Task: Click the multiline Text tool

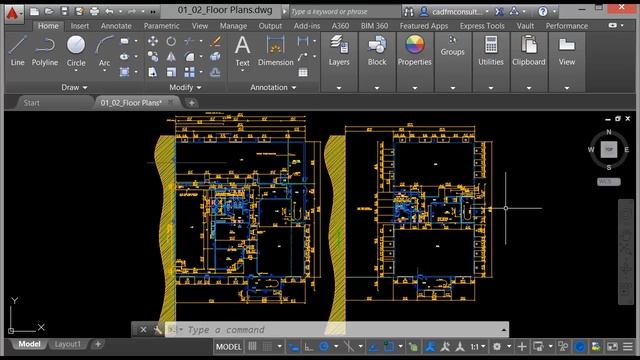Action: click(x=242, y=51)
